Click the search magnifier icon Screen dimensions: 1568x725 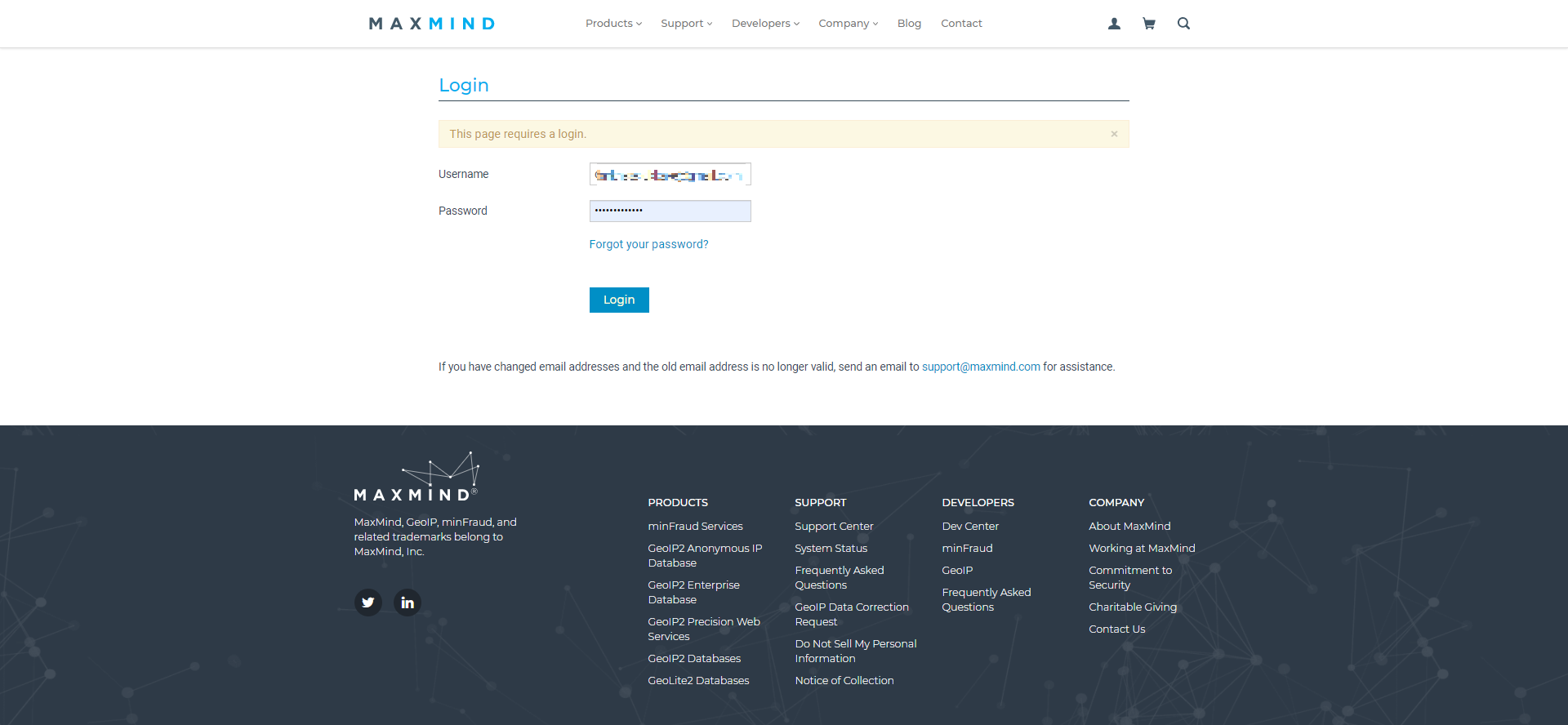[x=1183, y=24]
